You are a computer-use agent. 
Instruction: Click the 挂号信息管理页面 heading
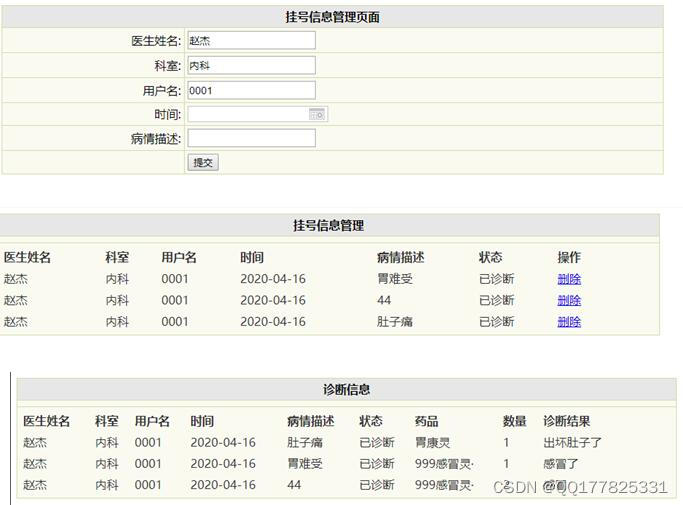(332, 17)
